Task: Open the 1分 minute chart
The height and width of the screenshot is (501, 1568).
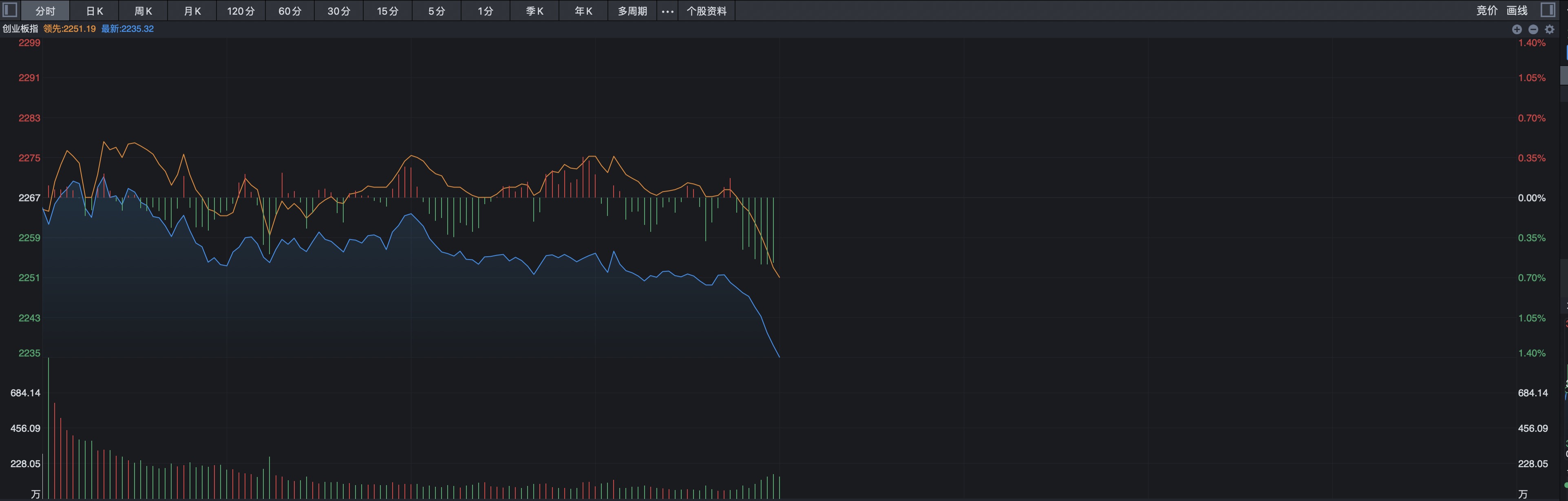Action: [x=485, y=10]
